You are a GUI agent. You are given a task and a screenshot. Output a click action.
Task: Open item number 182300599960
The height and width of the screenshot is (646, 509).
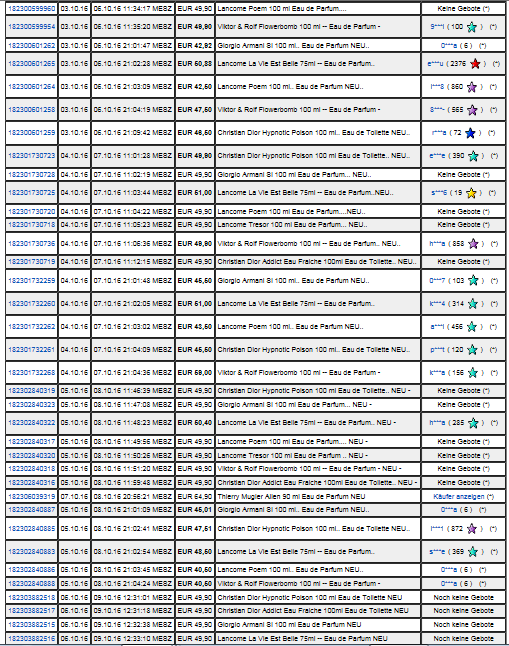coord(32,8)
